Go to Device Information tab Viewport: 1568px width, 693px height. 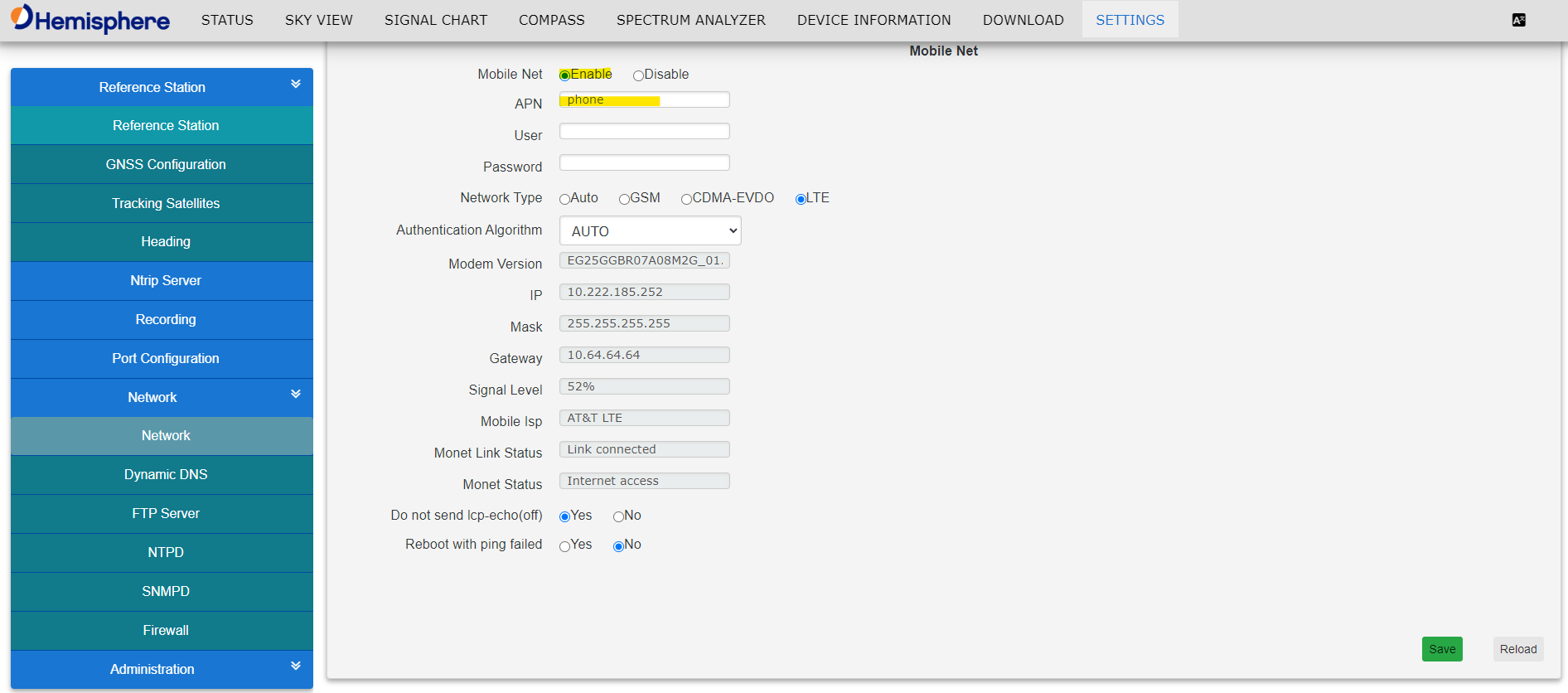coord(874,20)
